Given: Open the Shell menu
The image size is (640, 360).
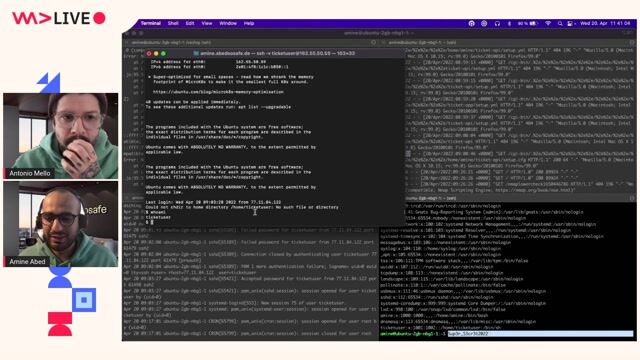Looking at the screenshot, I should [173, 23].
